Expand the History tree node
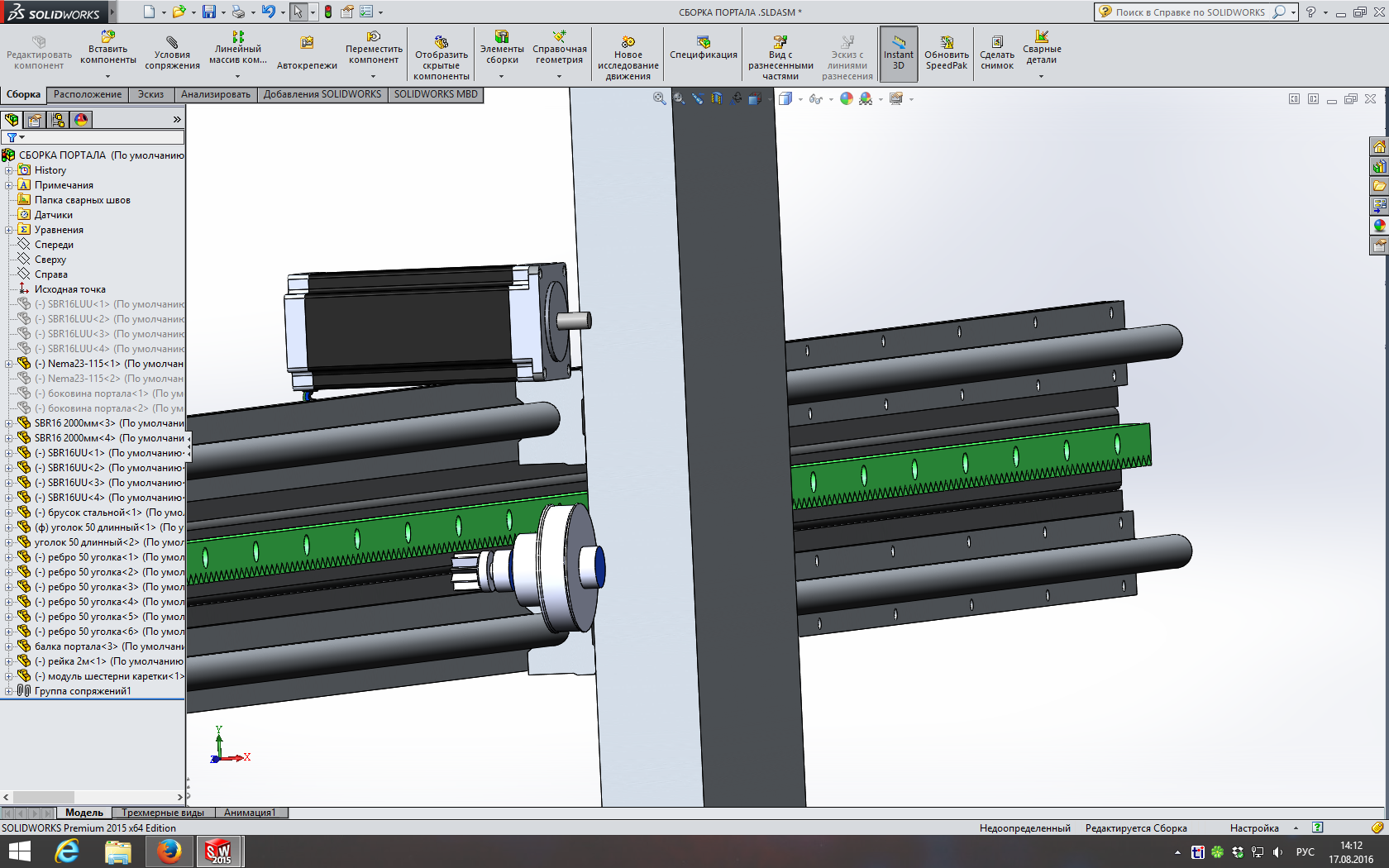Image resolution: width=1389 pixels, height=868 pixels. click(x=9, y=170)
